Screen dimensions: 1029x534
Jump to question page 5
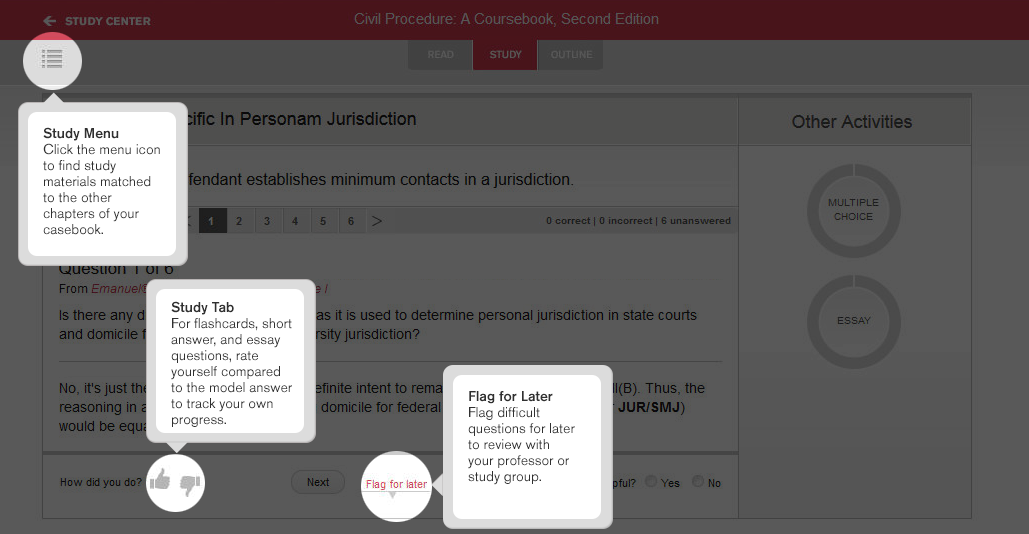pyautogui.click(x=323, y=221)
